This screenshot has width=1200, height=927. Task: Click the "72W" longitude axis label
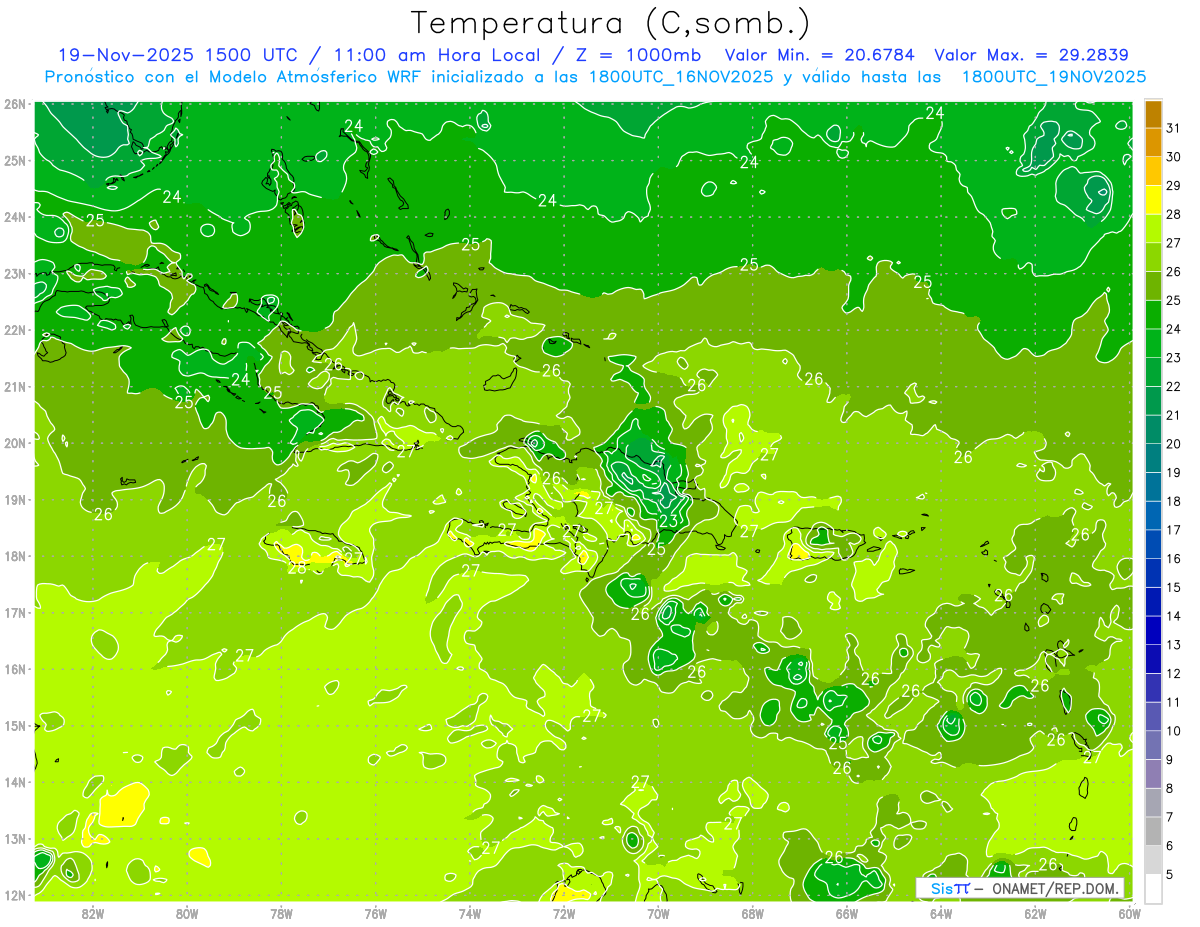(x=564, y=912)
